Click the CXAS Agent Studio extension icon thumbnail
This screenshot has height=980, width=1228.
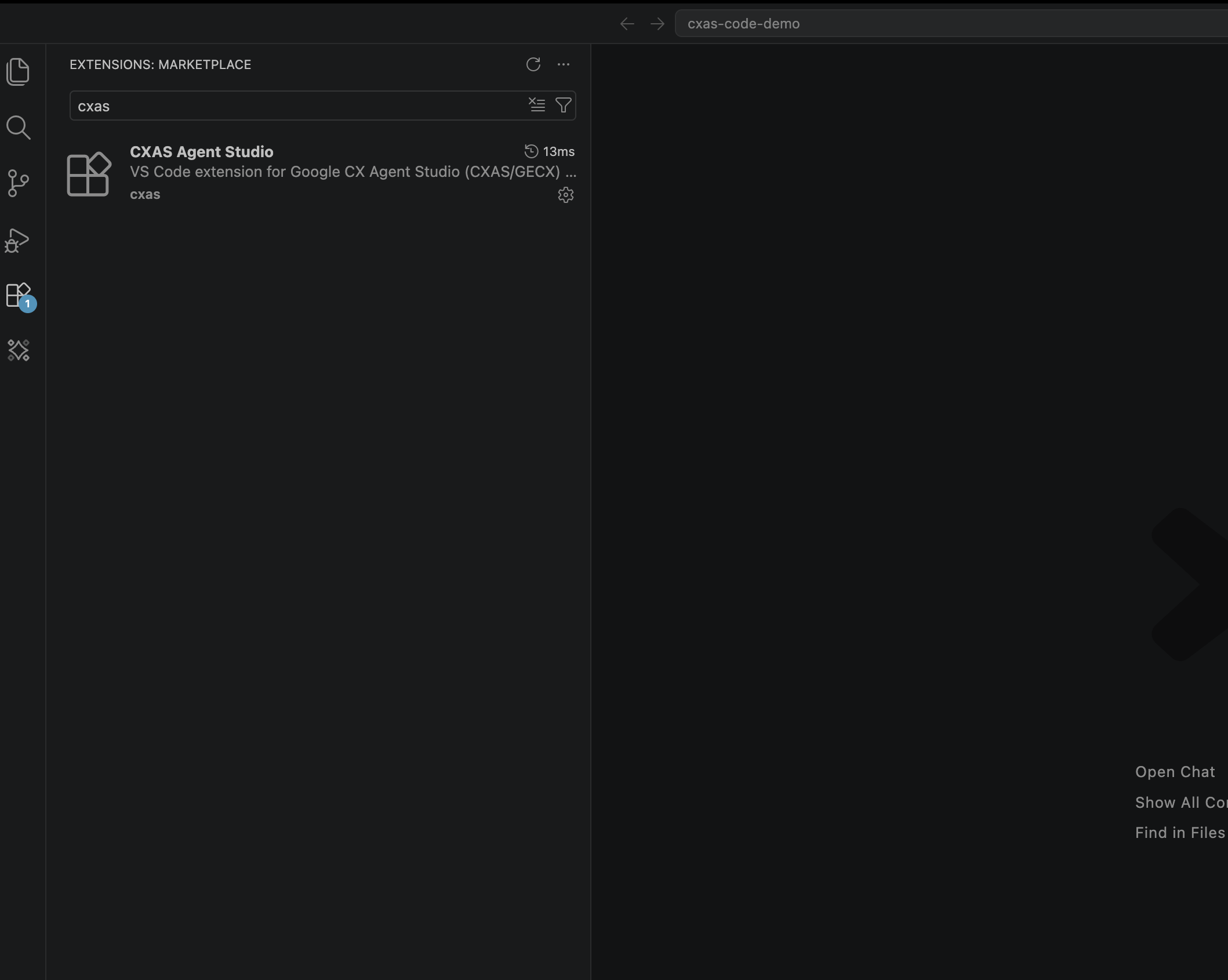pos(89,174)
